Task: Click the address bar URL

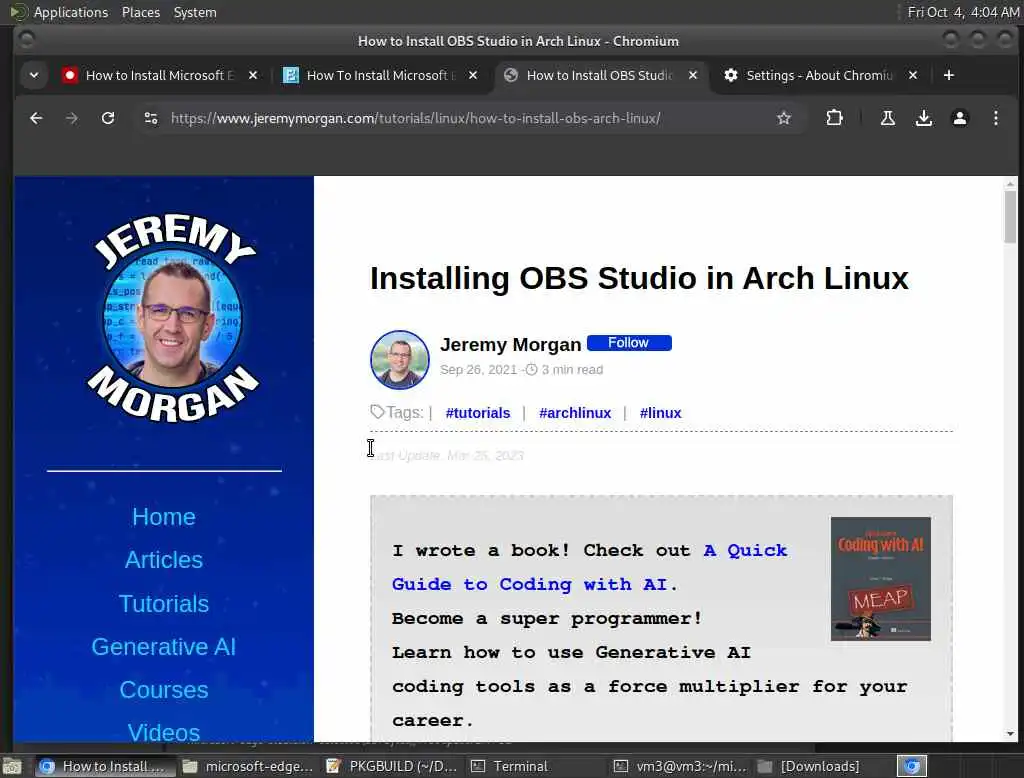Action: (415, 118)
